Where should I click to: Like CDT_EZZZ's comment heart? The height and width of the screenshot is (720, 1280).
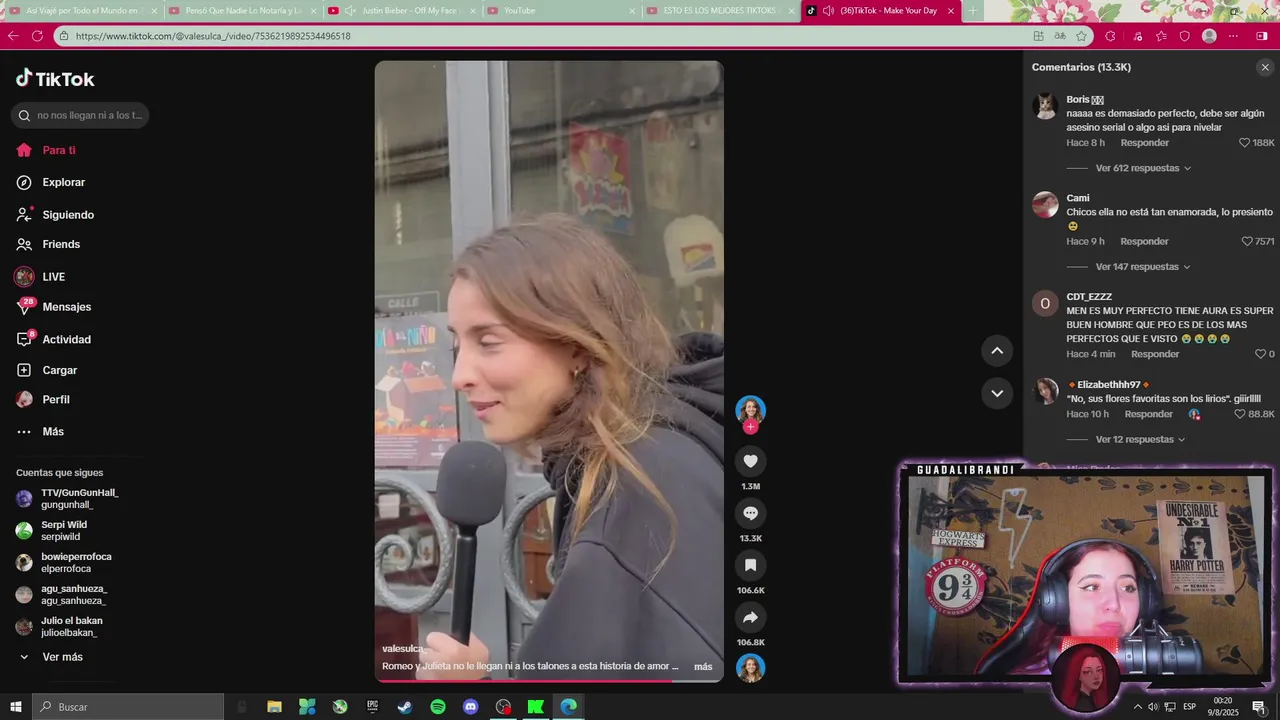[1260, 354]
